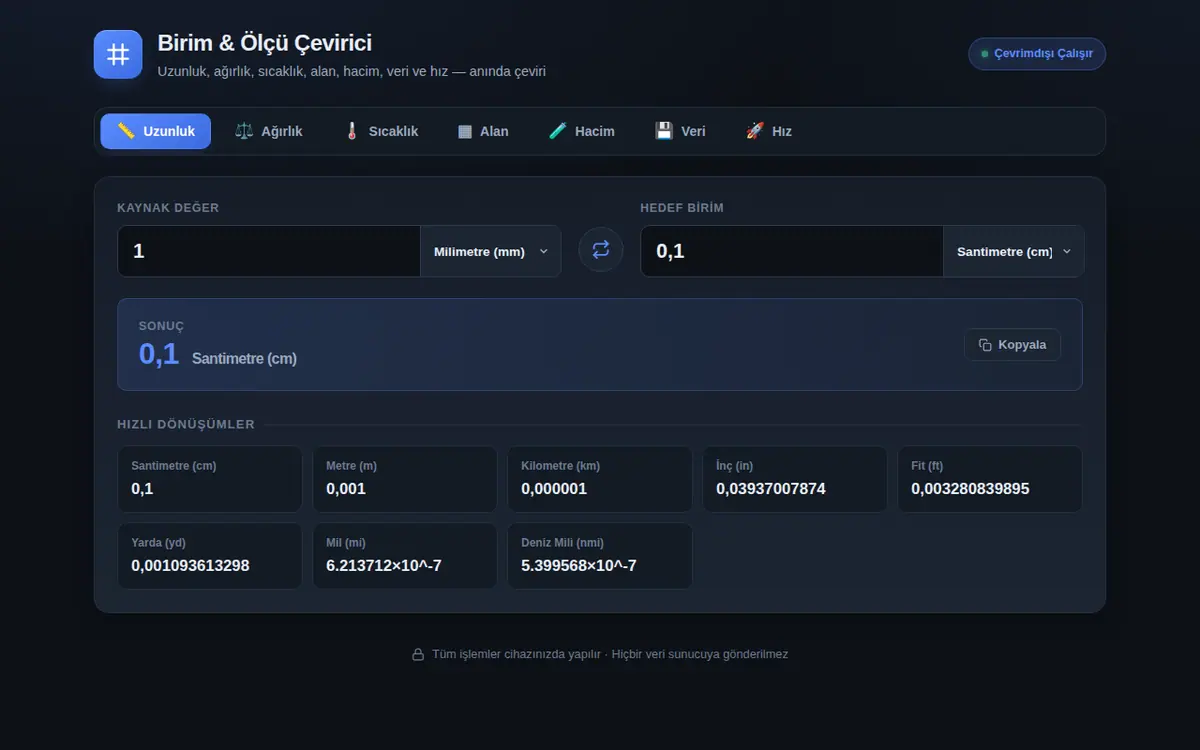Select the Deniz Mili (nmi) conversion card
1200x750 pixels.
tap(600, 556)
